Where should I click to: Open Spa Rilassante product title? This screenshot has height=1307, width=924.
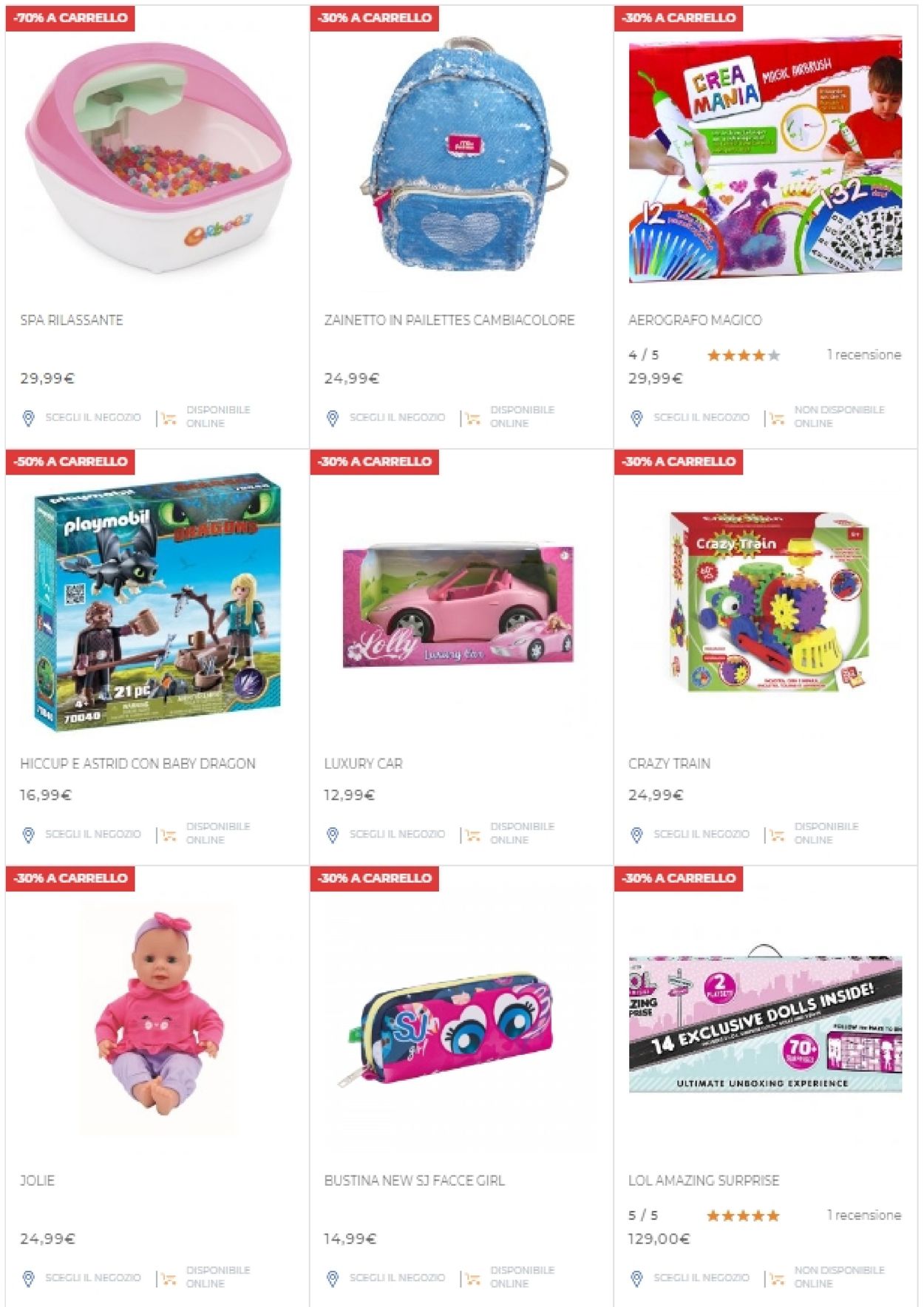72,320
